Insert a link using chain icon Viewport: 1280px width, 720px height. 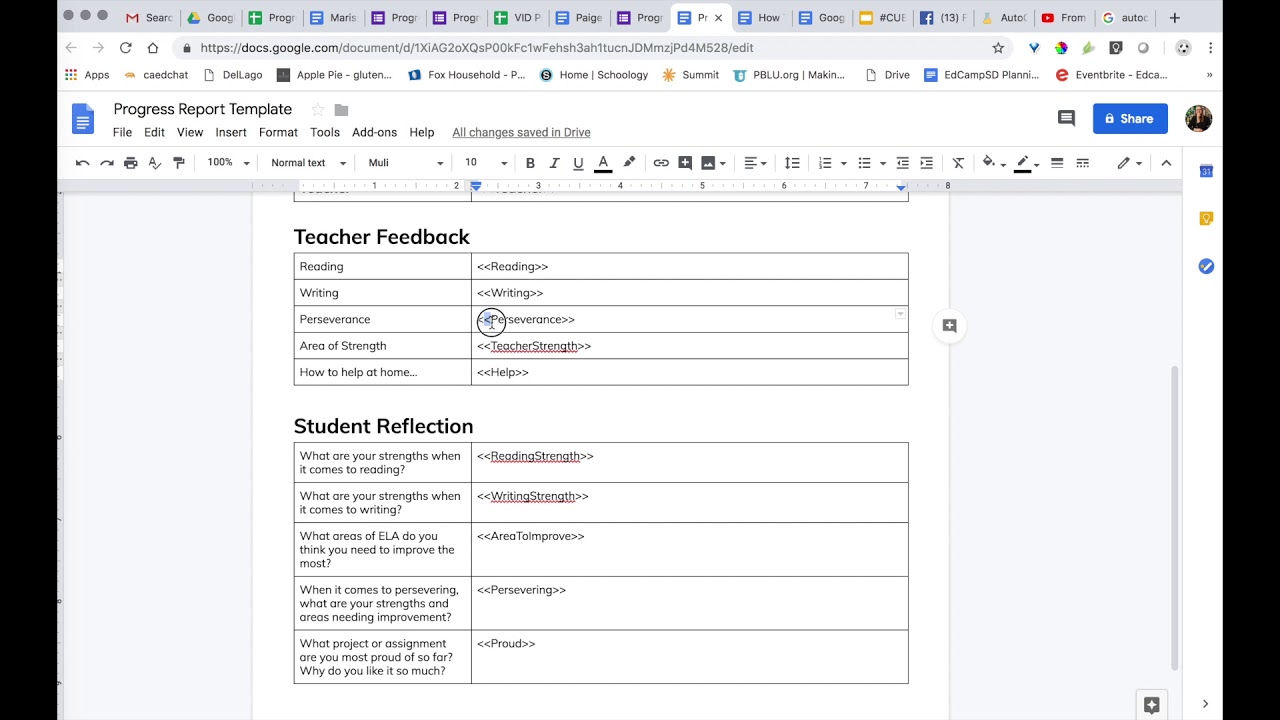(661, 163)
